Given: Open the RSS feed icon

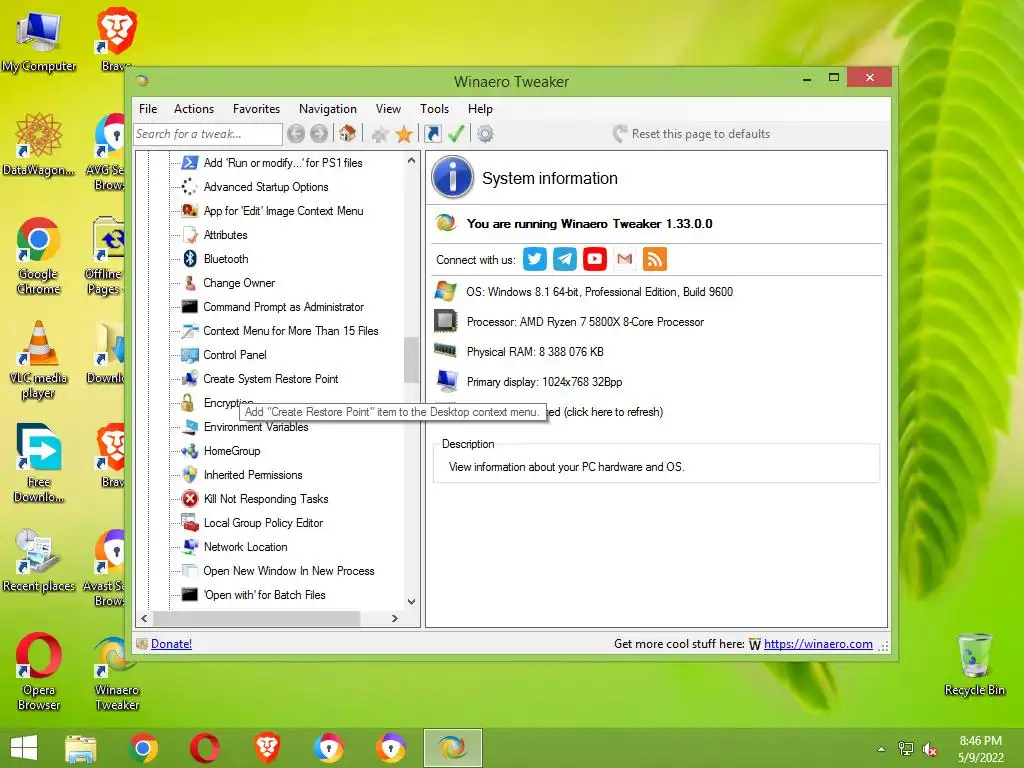Looking at the screenshot, I should 654,259.
